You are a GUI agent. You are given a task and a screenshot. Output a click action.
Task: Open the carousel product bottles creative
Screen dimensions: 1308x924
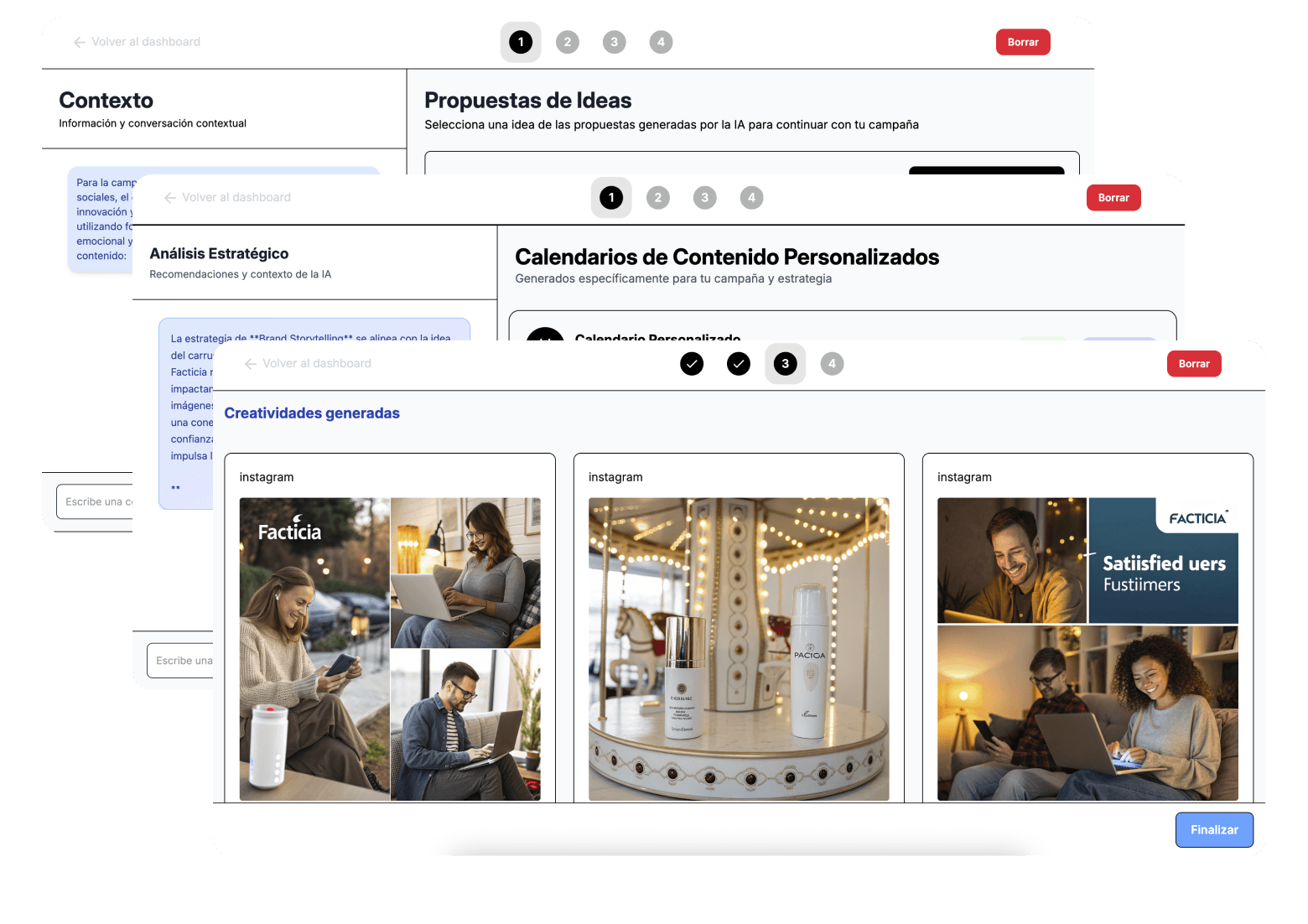coord(739,649)
